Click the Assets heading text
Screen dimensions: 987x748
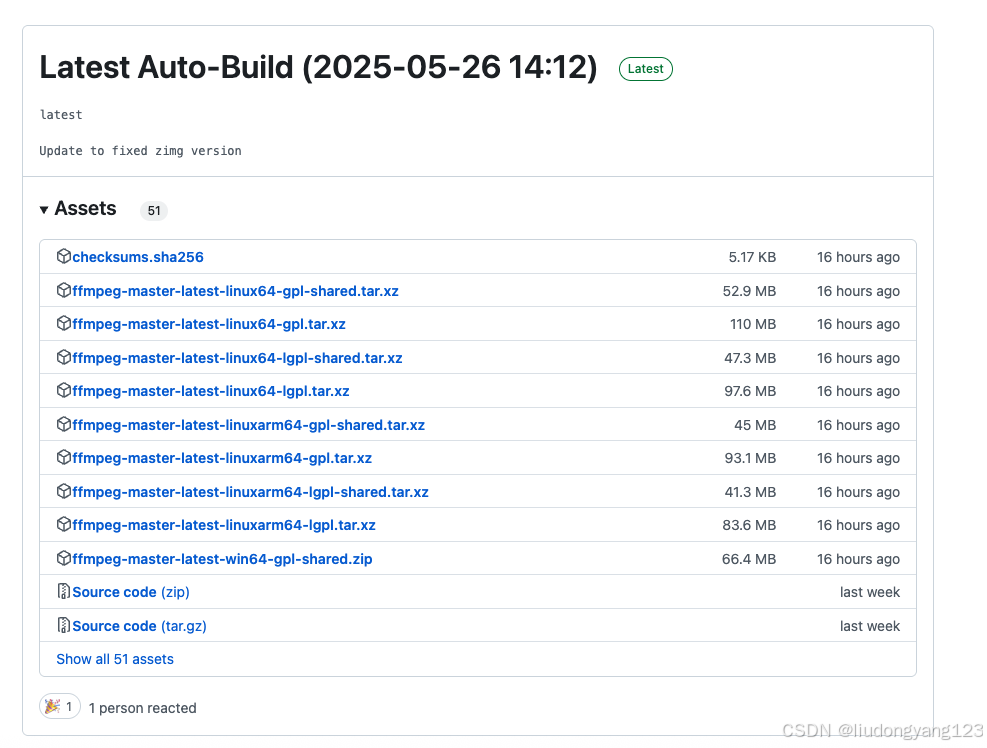85,208
